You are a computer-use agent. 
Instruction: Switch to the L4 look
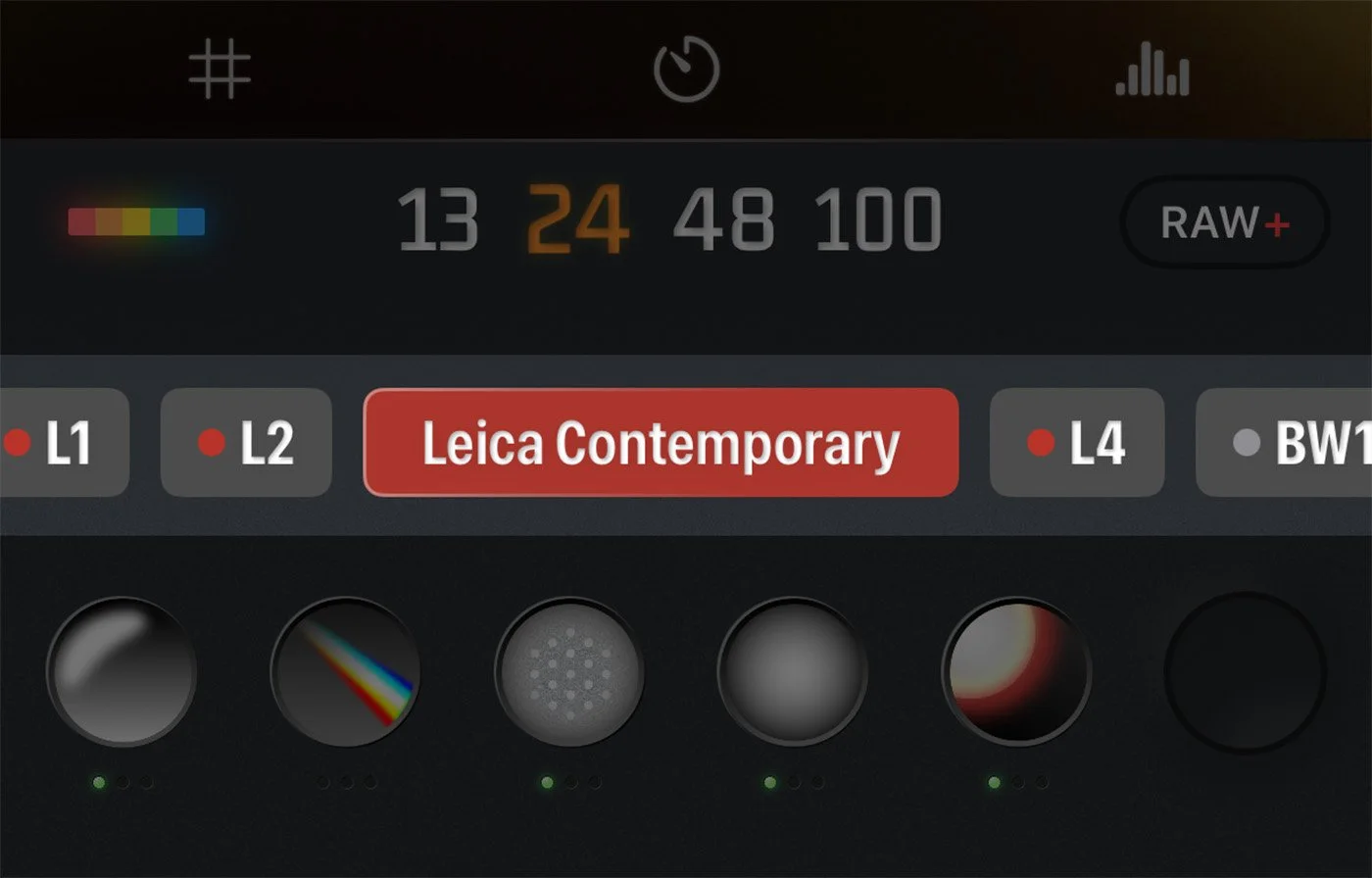(x=1077, y=443)
